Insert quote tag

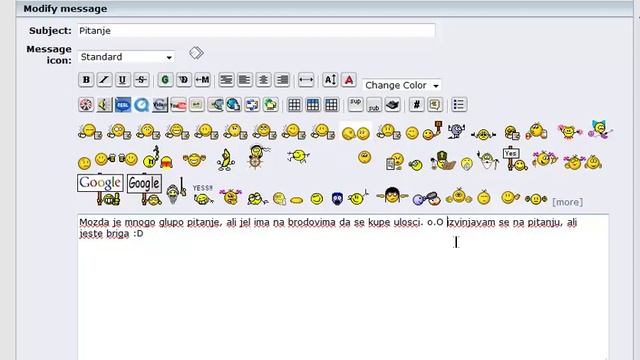(x=435, y=105)
